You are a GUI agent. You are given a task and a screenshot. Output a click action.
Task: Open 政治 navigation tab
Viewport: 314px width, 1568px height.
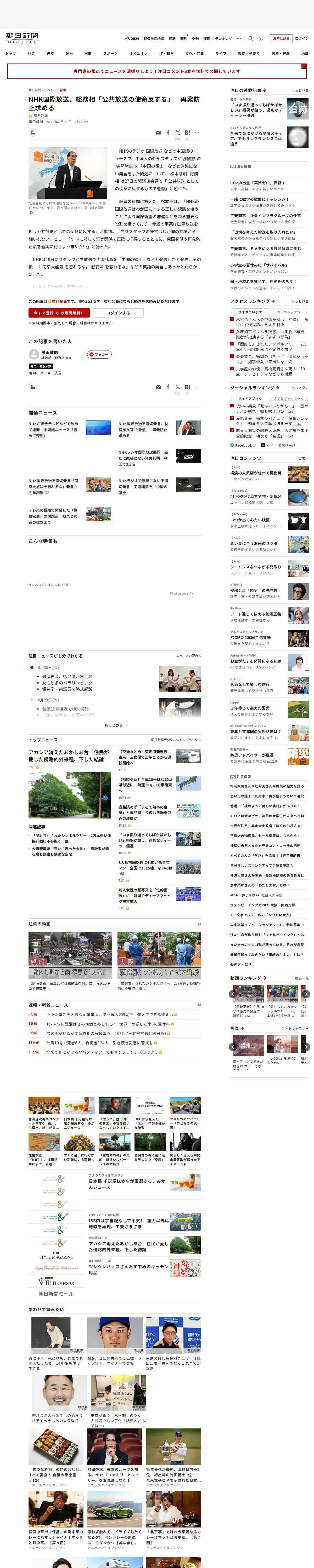[x=69, y=54]
